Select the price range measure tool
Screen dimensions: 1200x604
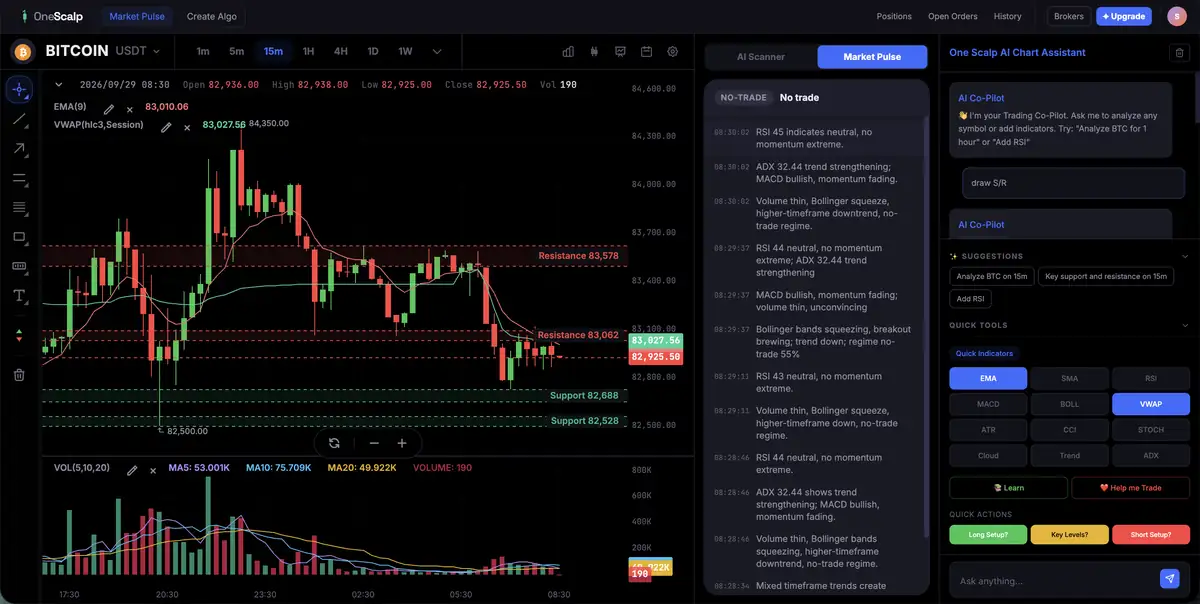19,267
